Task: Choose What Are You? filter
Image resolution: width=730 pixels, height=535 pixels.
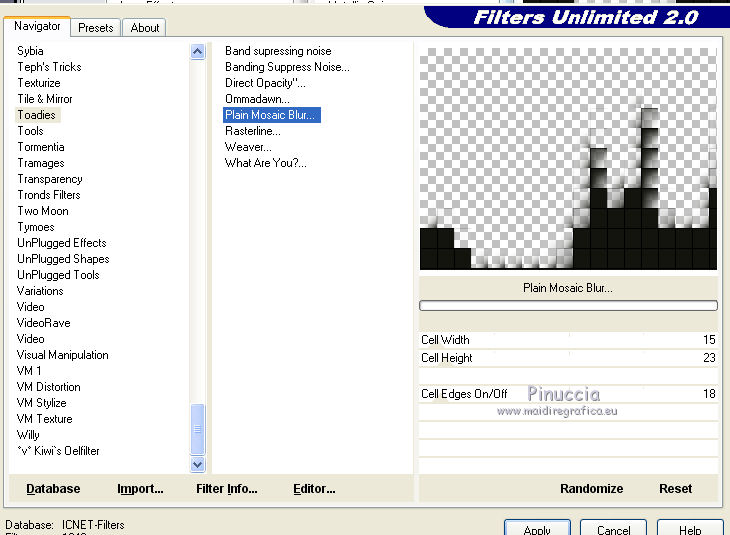Action: tap(265, 163)
